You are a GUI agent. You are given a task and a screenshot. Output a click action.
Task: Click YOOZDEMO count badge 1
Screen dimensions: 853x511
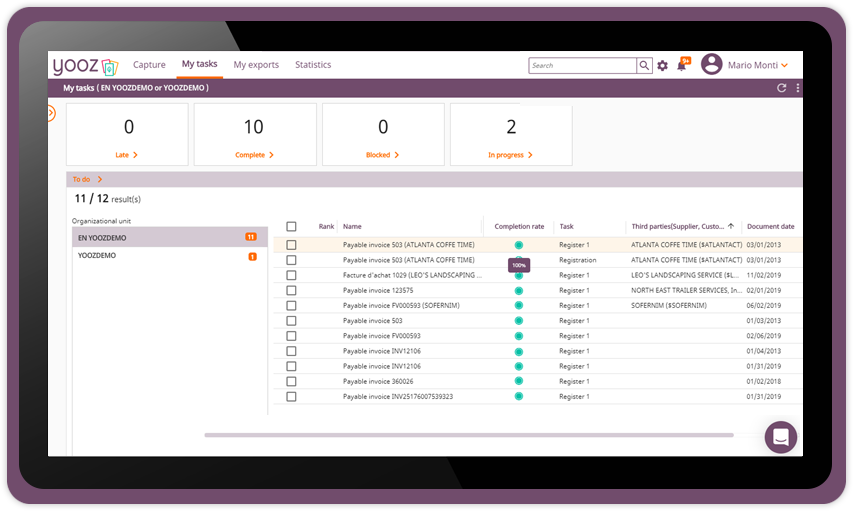[252, 256]
